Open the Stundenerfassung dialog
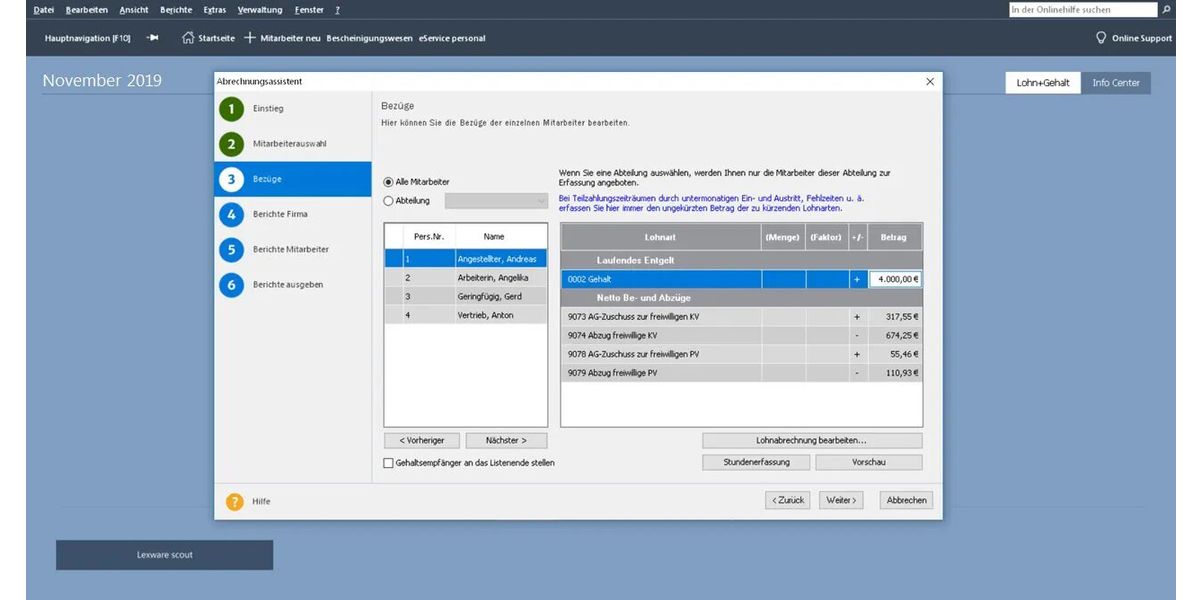The image size is (1200, 600). pos(756,462)
